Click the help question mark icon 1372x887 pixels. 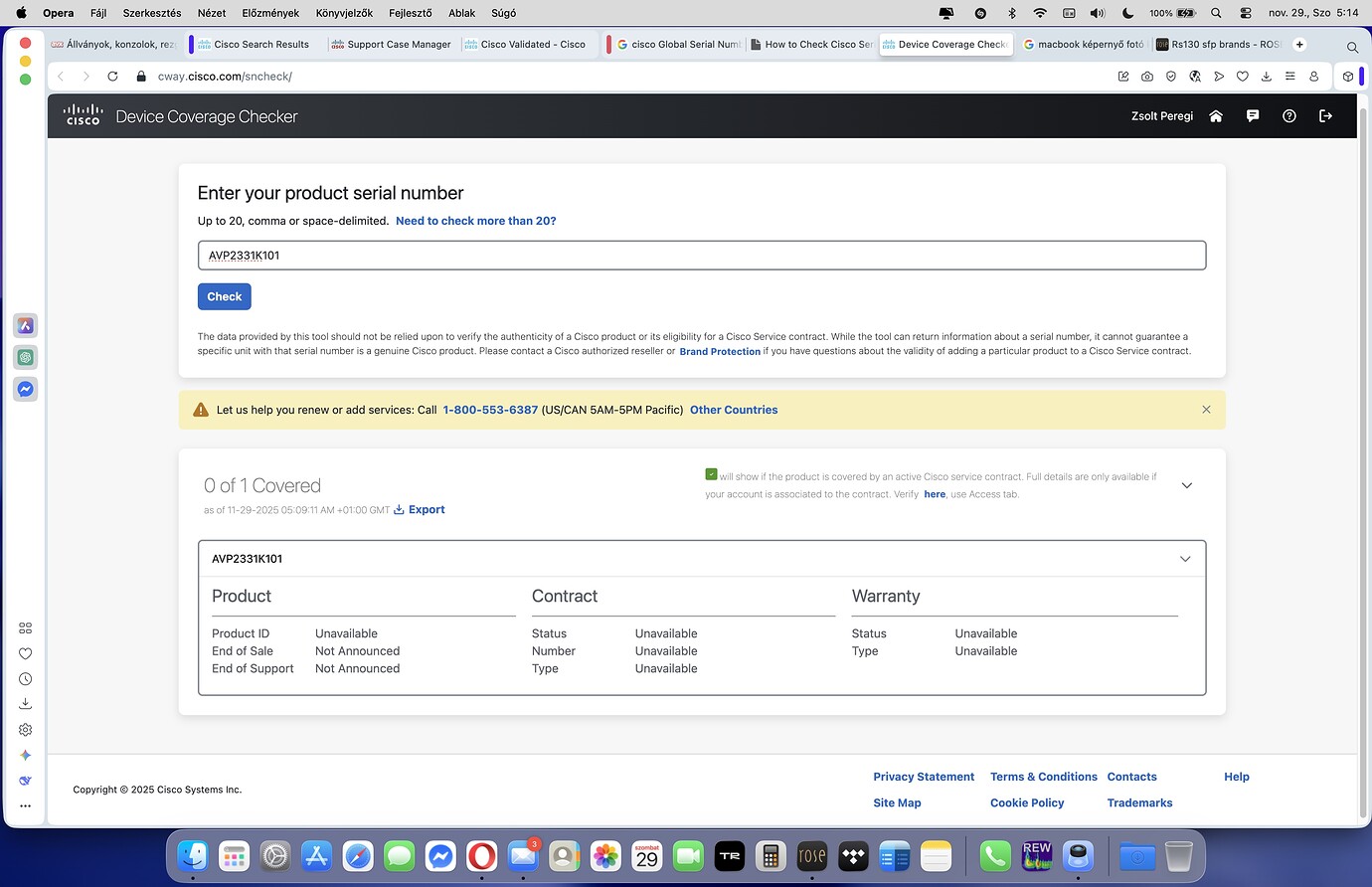click(x=1289, y=116)
